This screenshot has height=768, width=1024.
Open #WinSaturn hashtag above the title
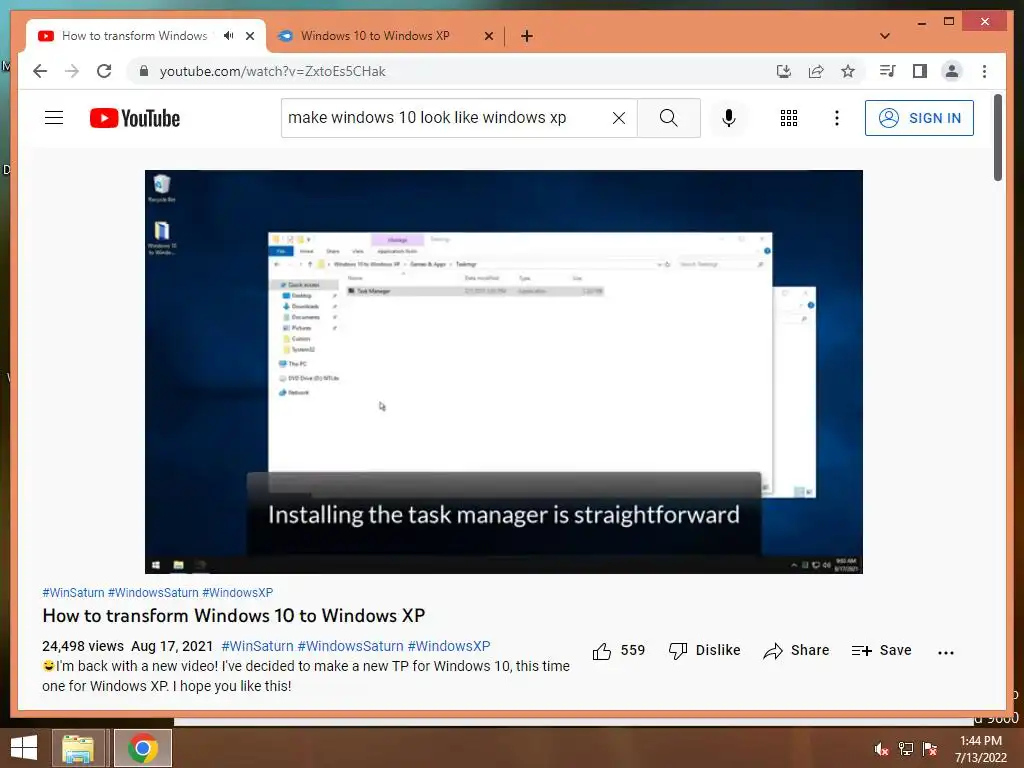73,592
